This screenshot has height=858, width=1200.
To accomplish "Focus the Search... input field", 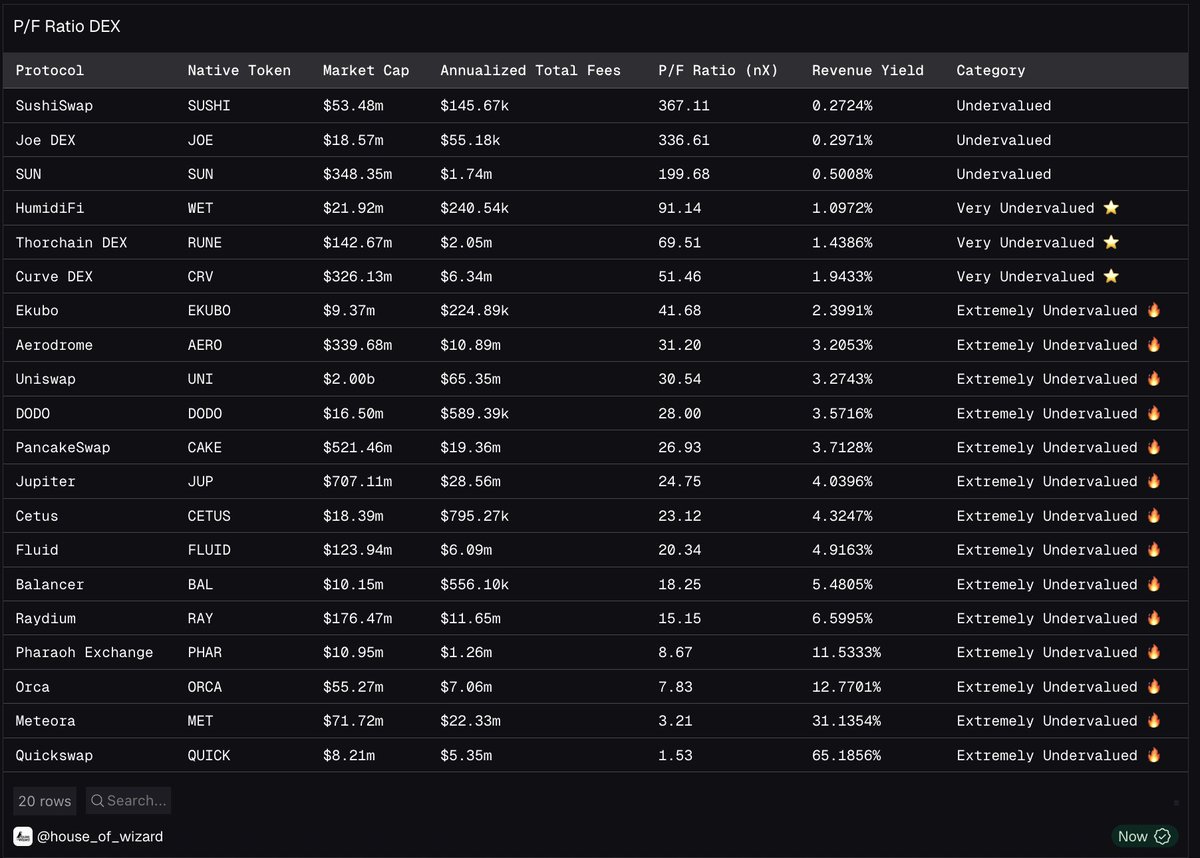I will (x=128, y=801).
